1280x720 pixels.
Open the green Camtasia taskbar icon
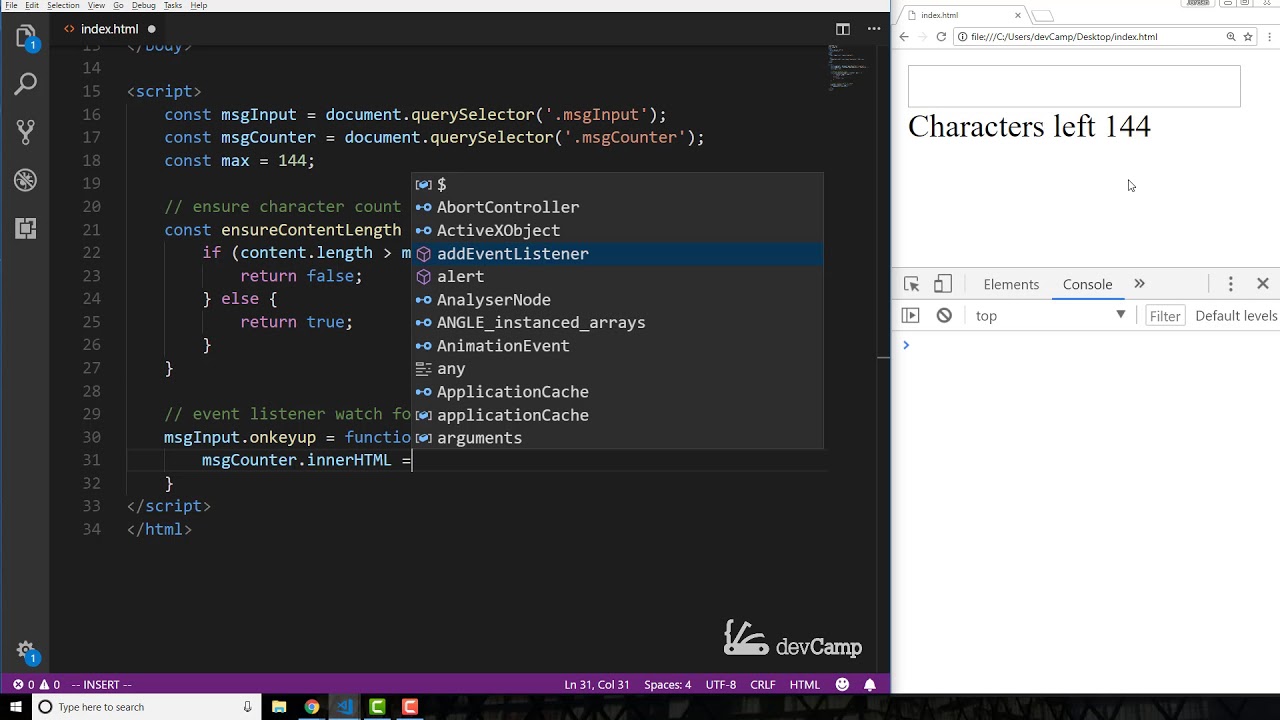click(377, 707)
